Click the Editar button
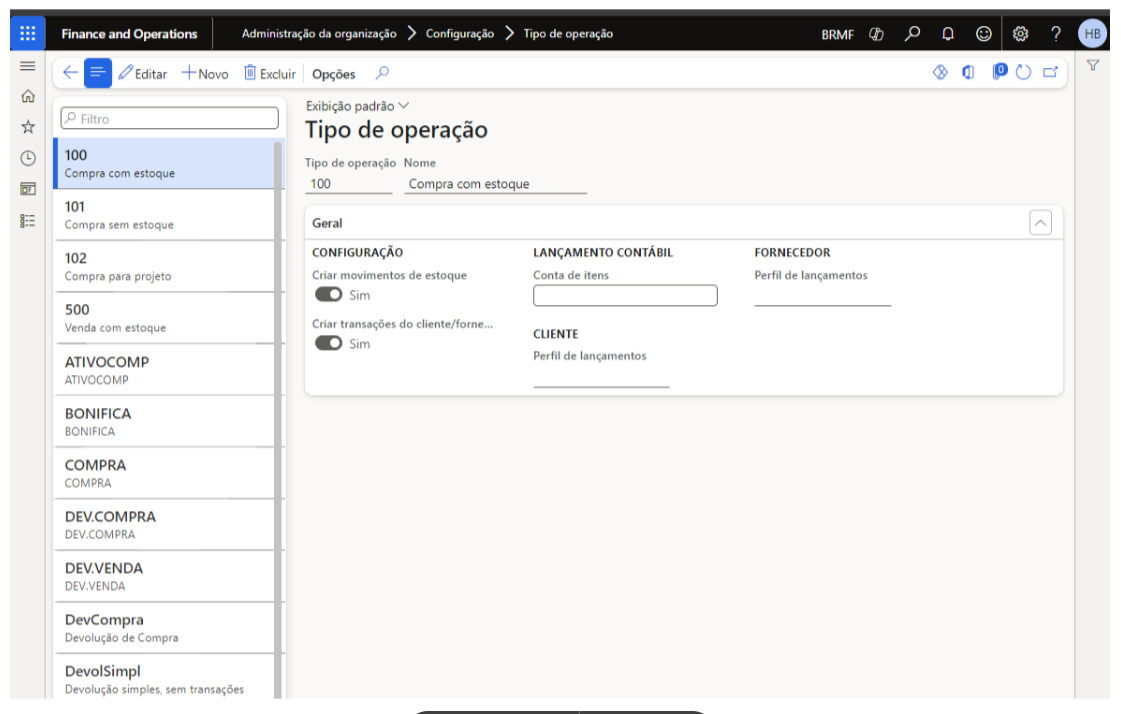Screen dimensions: 1121x714 (142, 74)
